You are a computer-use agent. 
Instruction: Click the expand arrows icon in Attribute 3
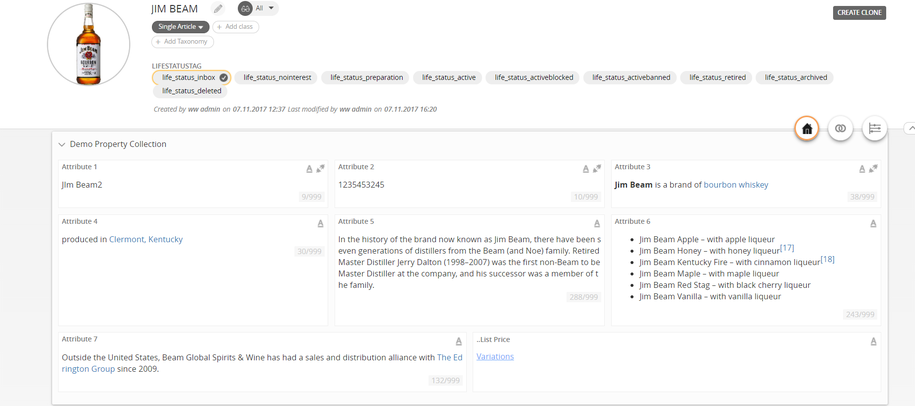(873, 169)
